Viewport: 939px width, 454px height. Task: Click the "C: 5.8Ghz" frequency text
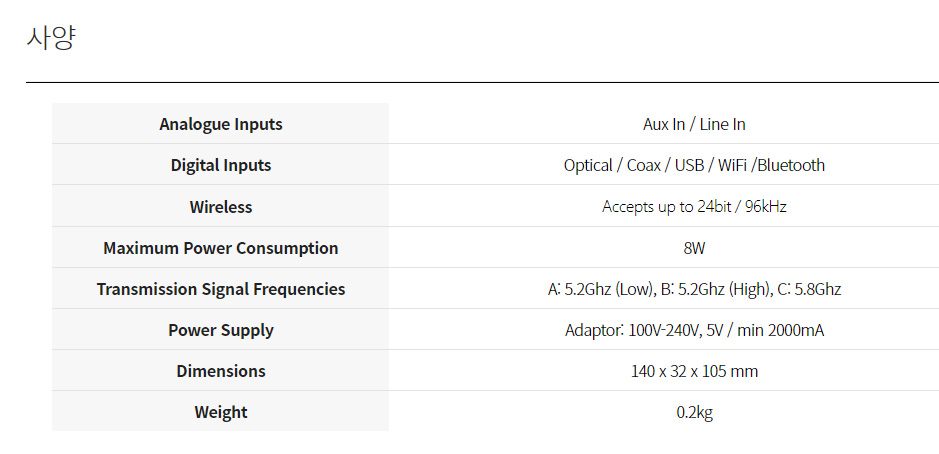[809, 289]
